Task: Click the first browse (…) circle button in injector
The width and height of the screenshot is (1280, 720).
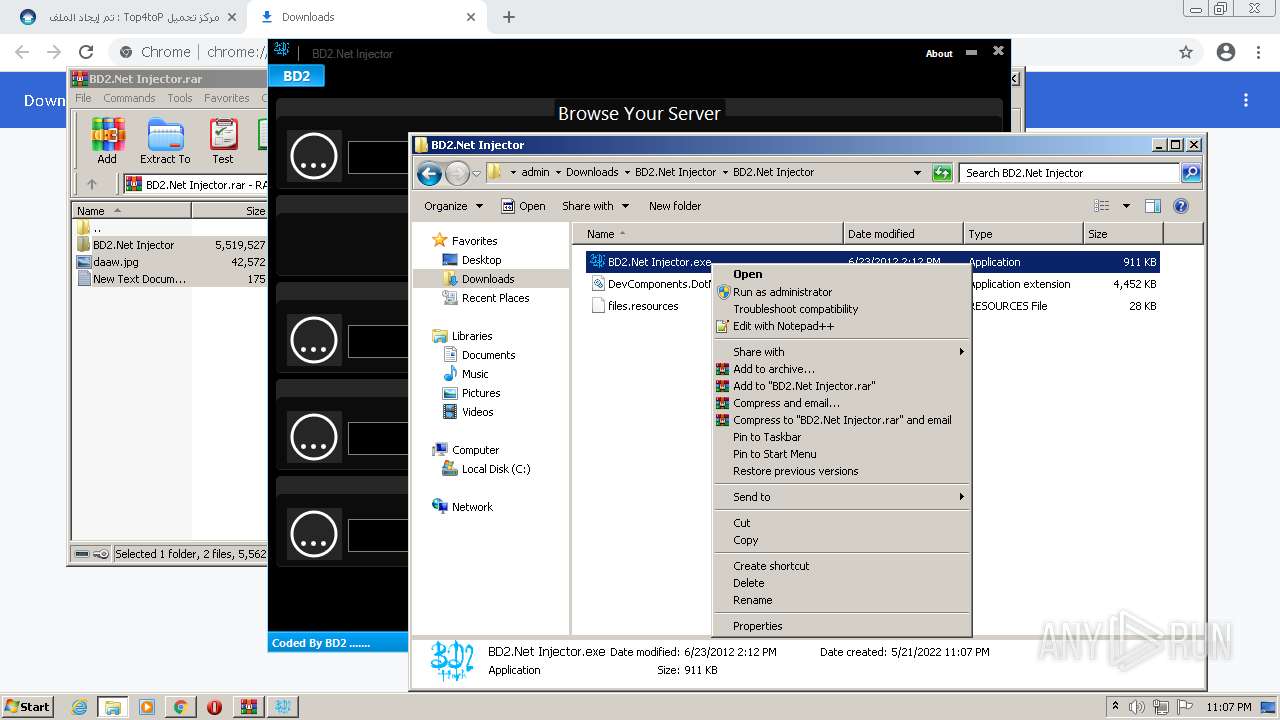Action: click(x=314, y=156)
